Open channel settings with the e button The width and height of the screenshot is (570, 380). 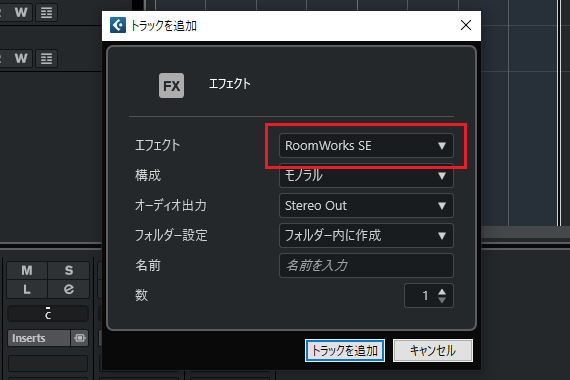click(x=69, y=289)
